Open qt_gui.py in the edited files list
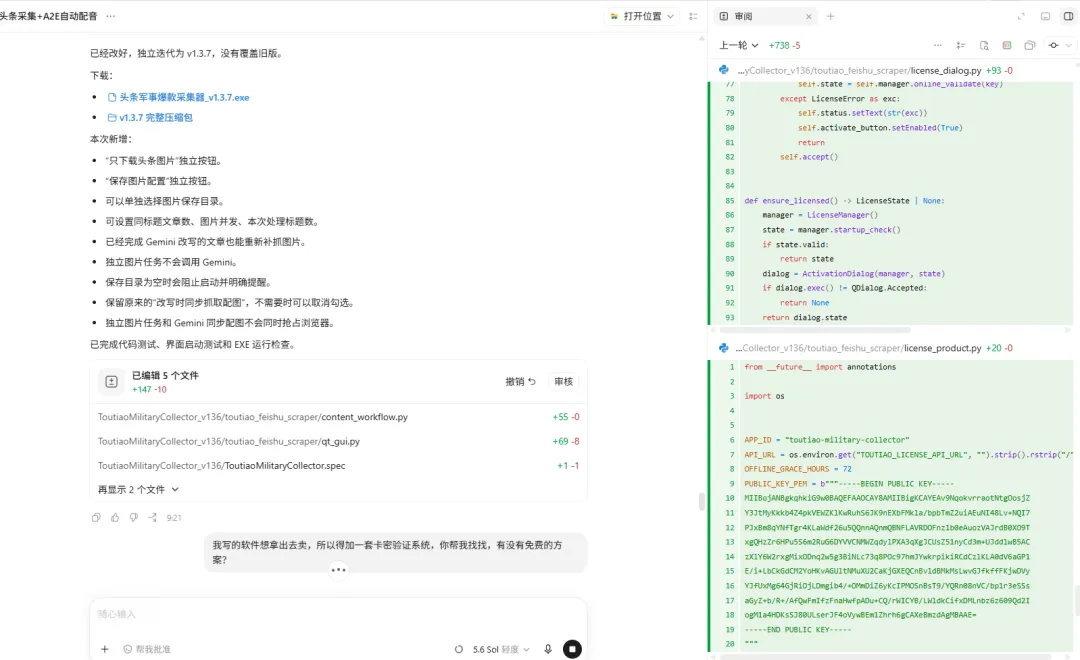1080x660 pixels. click(338, 441)
